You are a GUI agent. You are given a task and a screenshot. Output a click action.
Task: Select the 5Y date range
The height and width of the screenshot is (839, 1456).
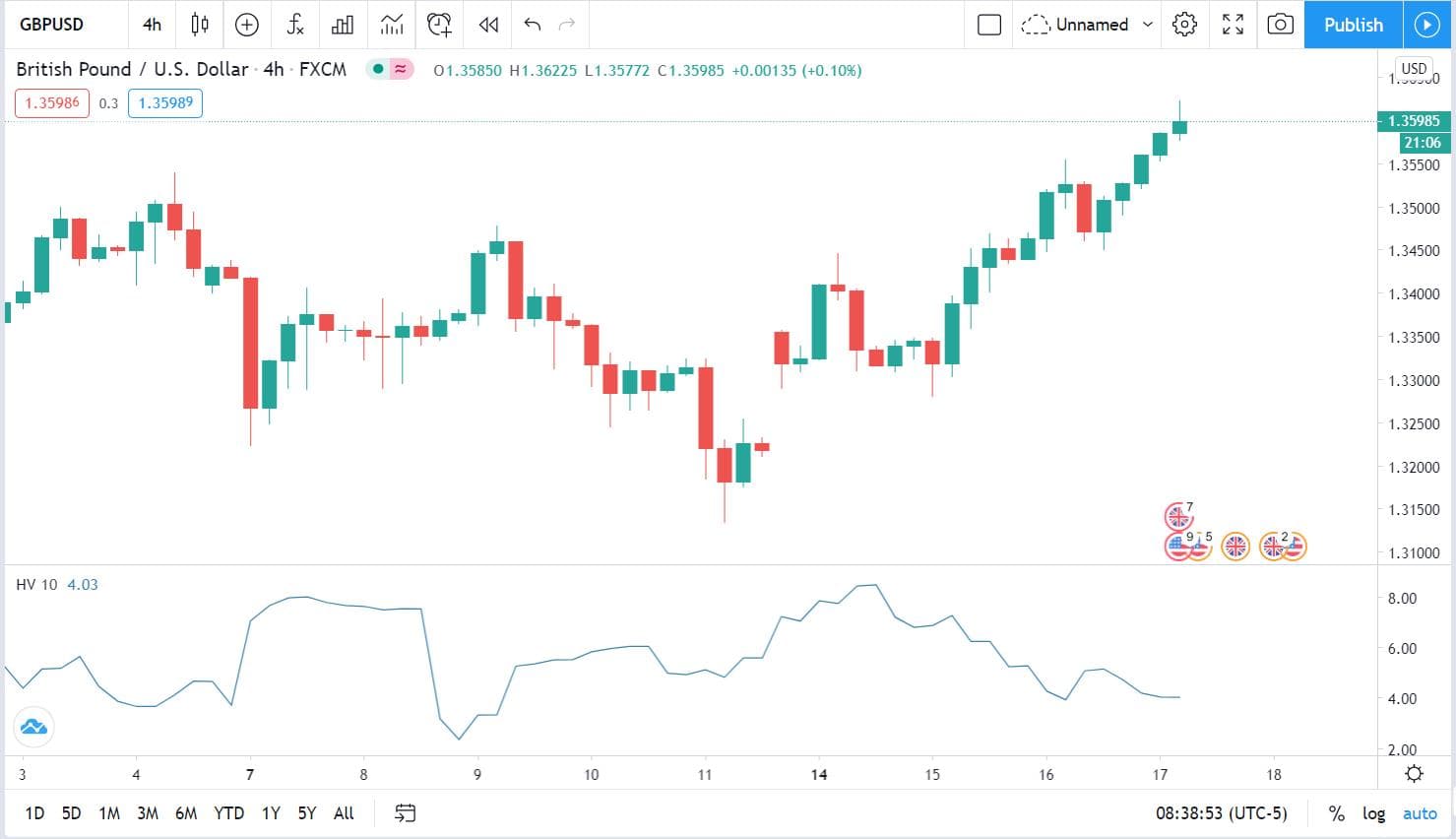307,813
